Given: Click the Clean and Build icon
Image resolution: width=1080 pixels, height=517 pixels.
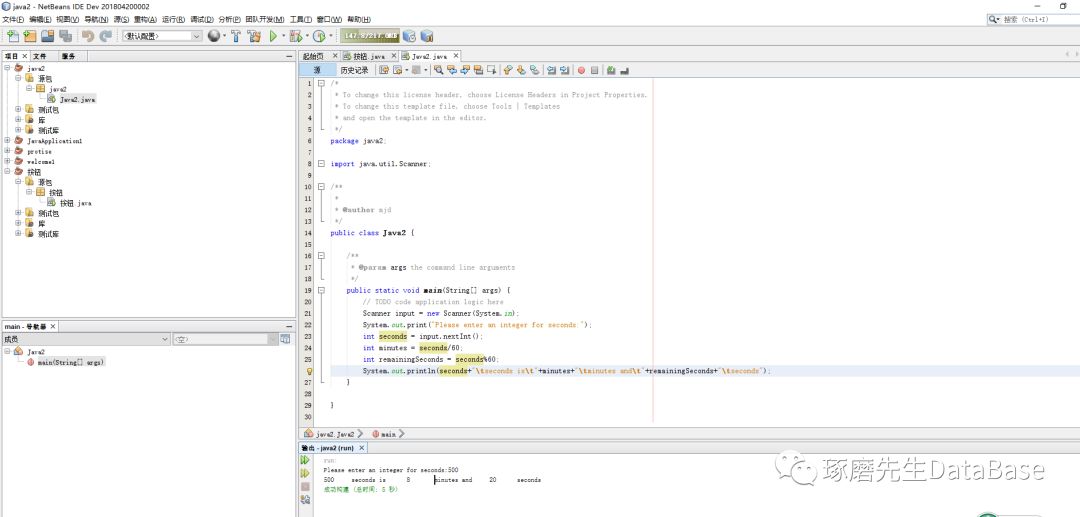Looking at the screenshot, I should (x=254, y=36).
